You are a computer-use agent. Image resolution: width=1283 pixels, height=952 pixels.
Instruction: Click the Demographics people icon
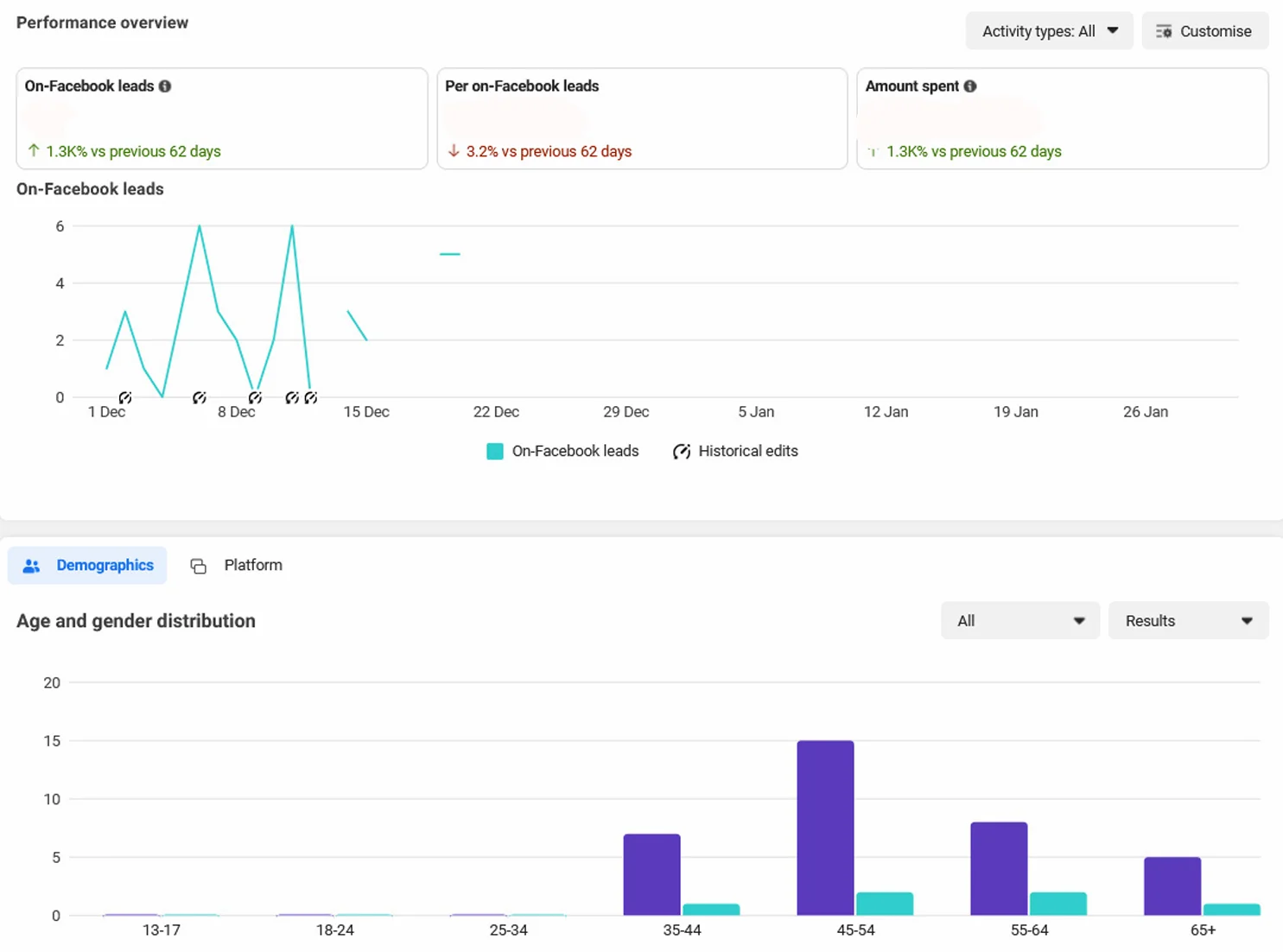pyautogui.click(x=32, y=566)
